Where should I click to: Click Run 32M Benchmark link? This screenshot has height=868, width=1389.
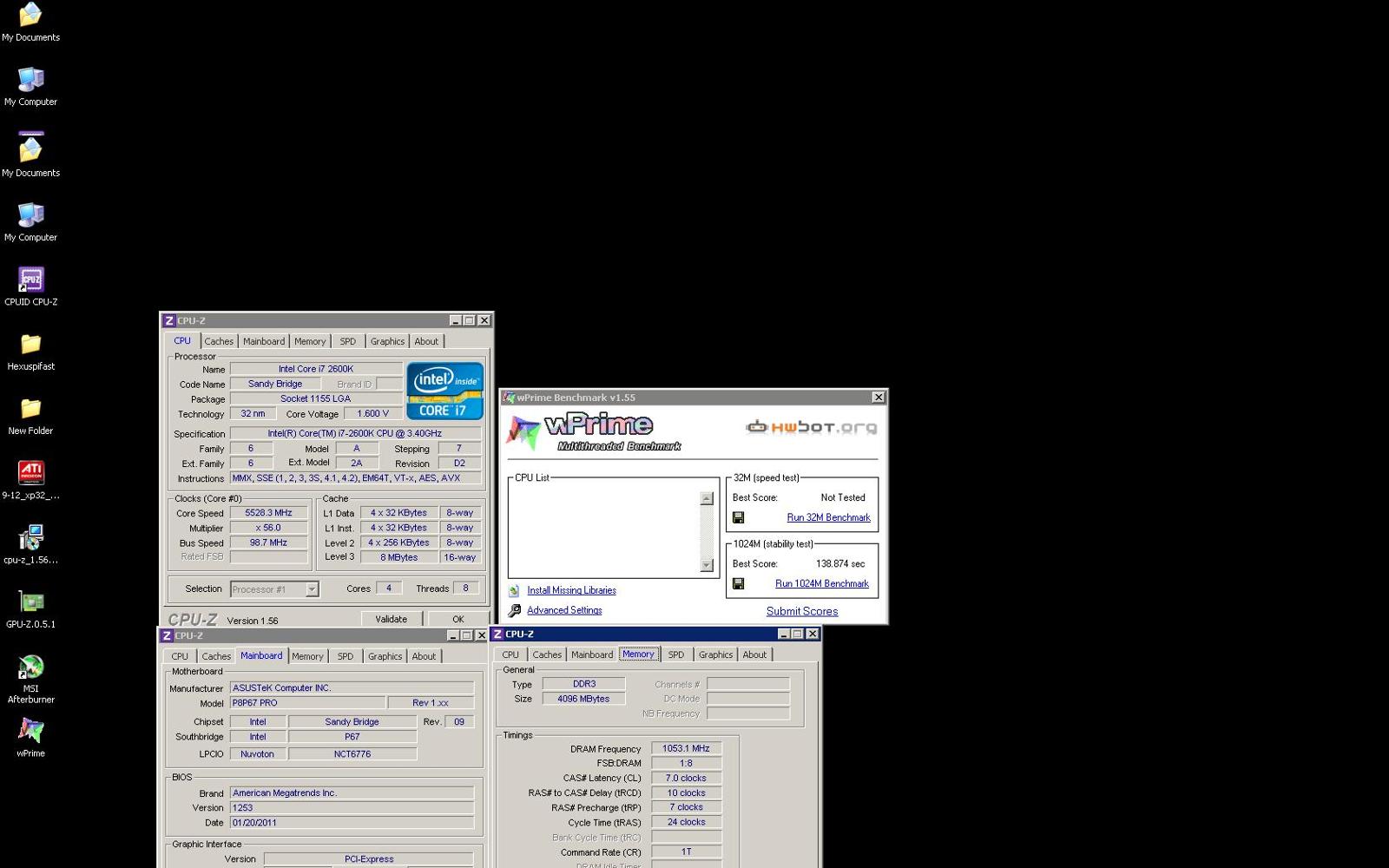pos(828,517)
